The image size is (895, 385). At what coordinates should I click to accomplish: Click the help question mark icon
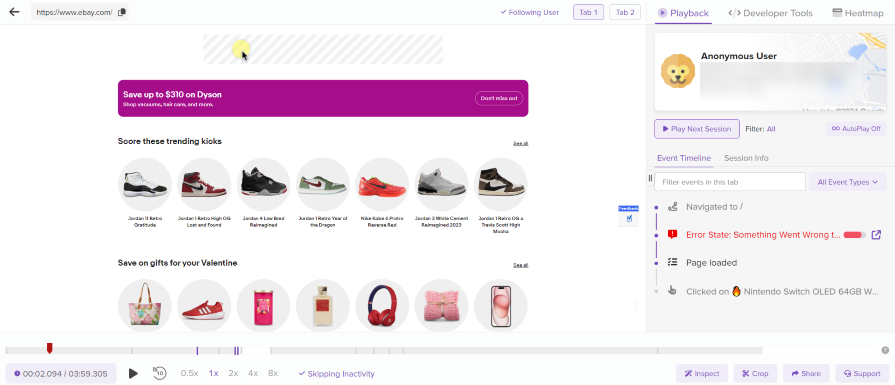(885, 350)
